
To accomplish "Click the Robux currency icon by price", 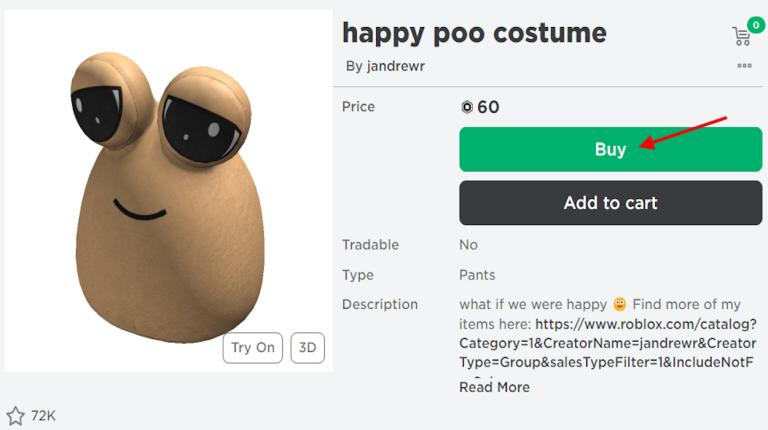I will [466, 107].
